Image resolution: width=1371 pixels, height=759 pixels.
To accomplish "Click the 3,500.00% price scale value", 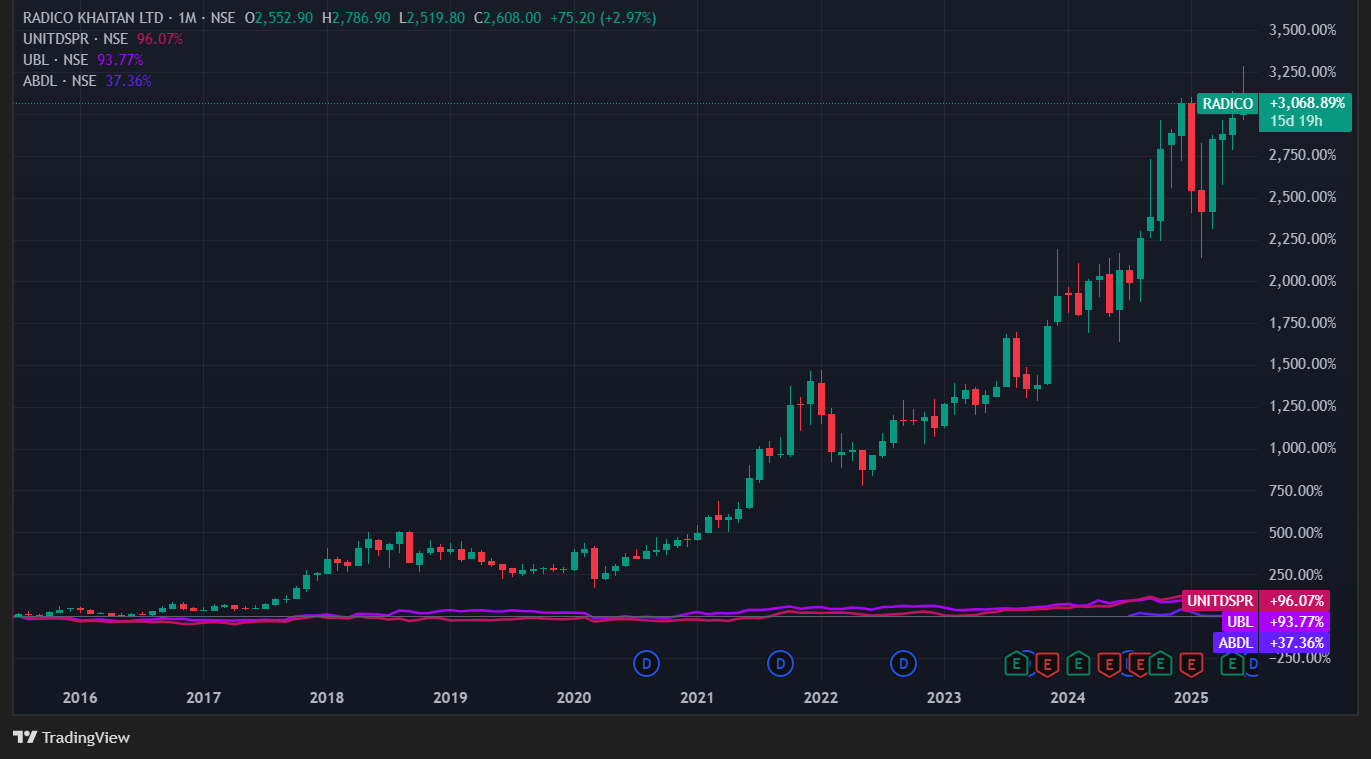I will coord(1302,30).
